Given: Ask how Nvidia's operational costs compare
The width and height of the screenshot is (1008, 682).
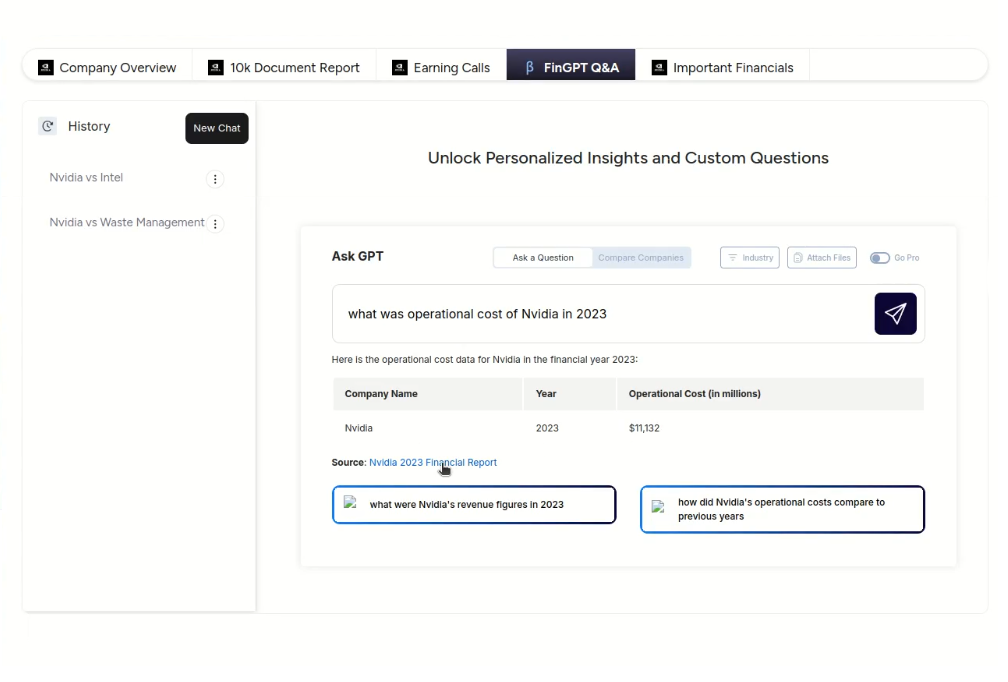Looking at the screenshot, I should pos(782,509).
